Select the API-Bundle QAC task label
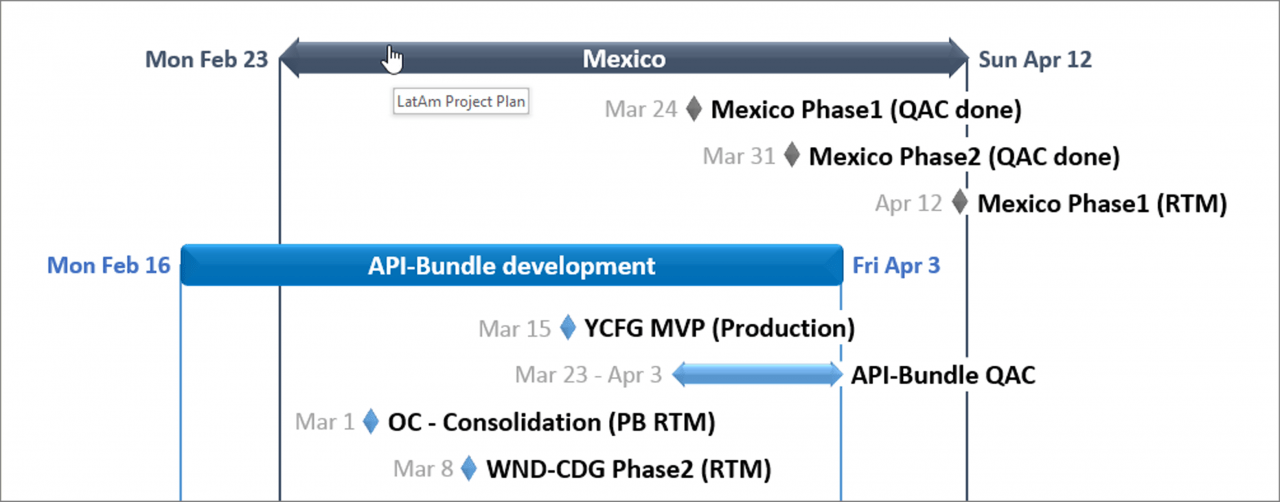This screenshot has width=1280, height=502. [x=943, y=375]
